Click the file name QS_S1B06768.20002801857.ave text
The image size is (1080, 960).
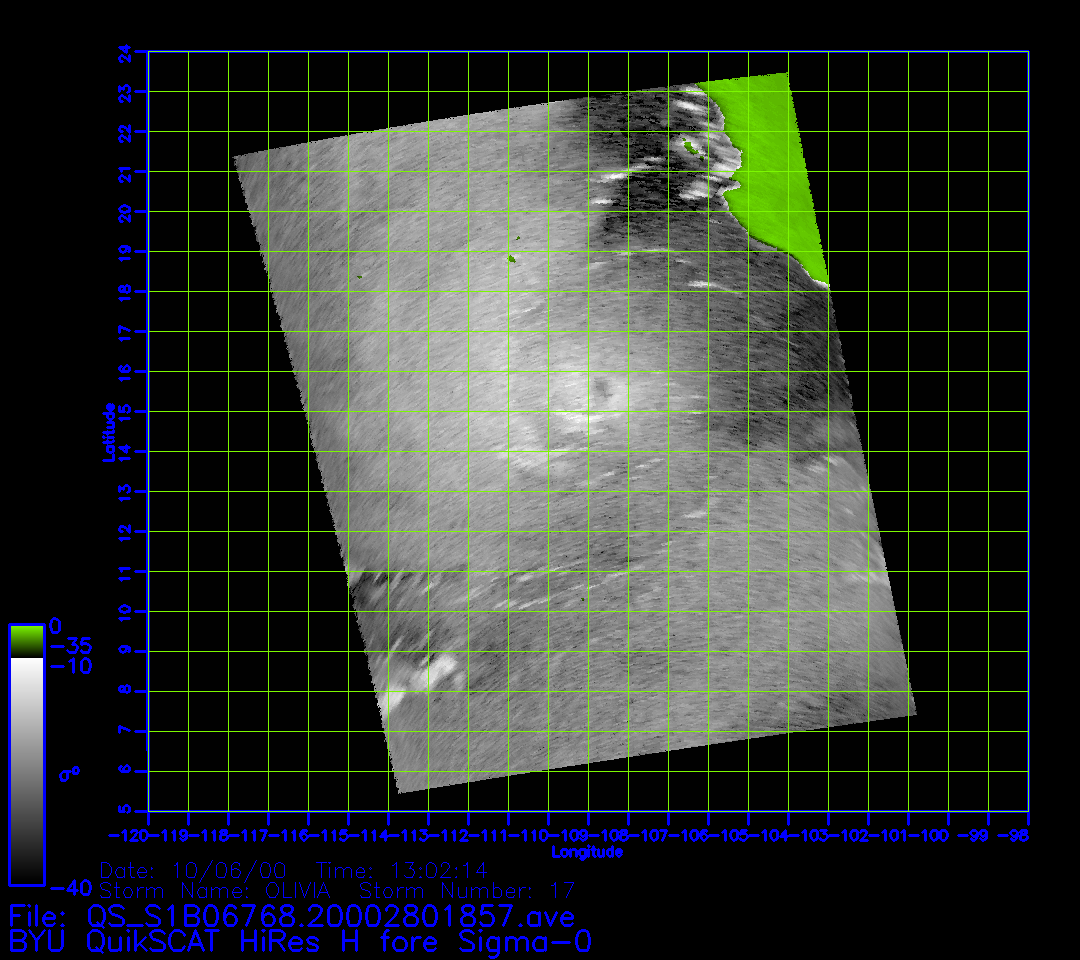click(x=330, y=916)
